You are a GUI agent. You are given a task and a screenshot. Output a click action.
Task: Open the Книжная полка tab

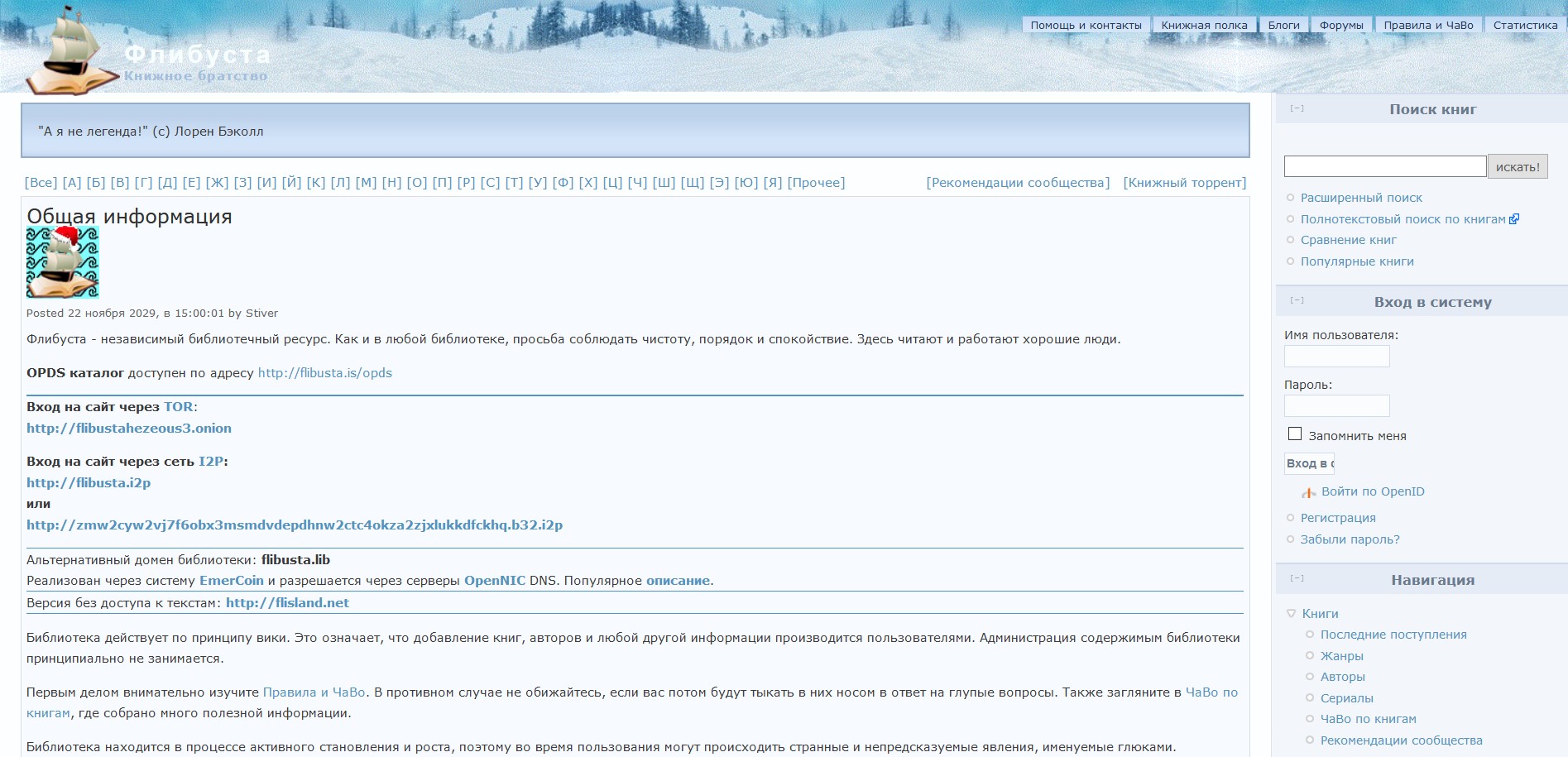(x=1204, y=26)
